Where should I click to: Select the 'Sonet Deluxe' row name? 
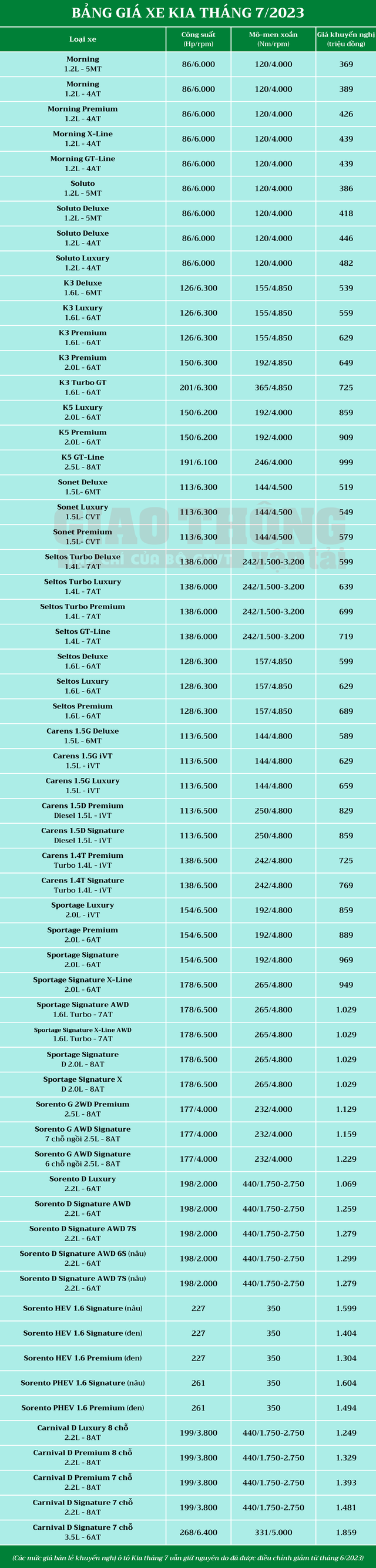pos(83,487)
